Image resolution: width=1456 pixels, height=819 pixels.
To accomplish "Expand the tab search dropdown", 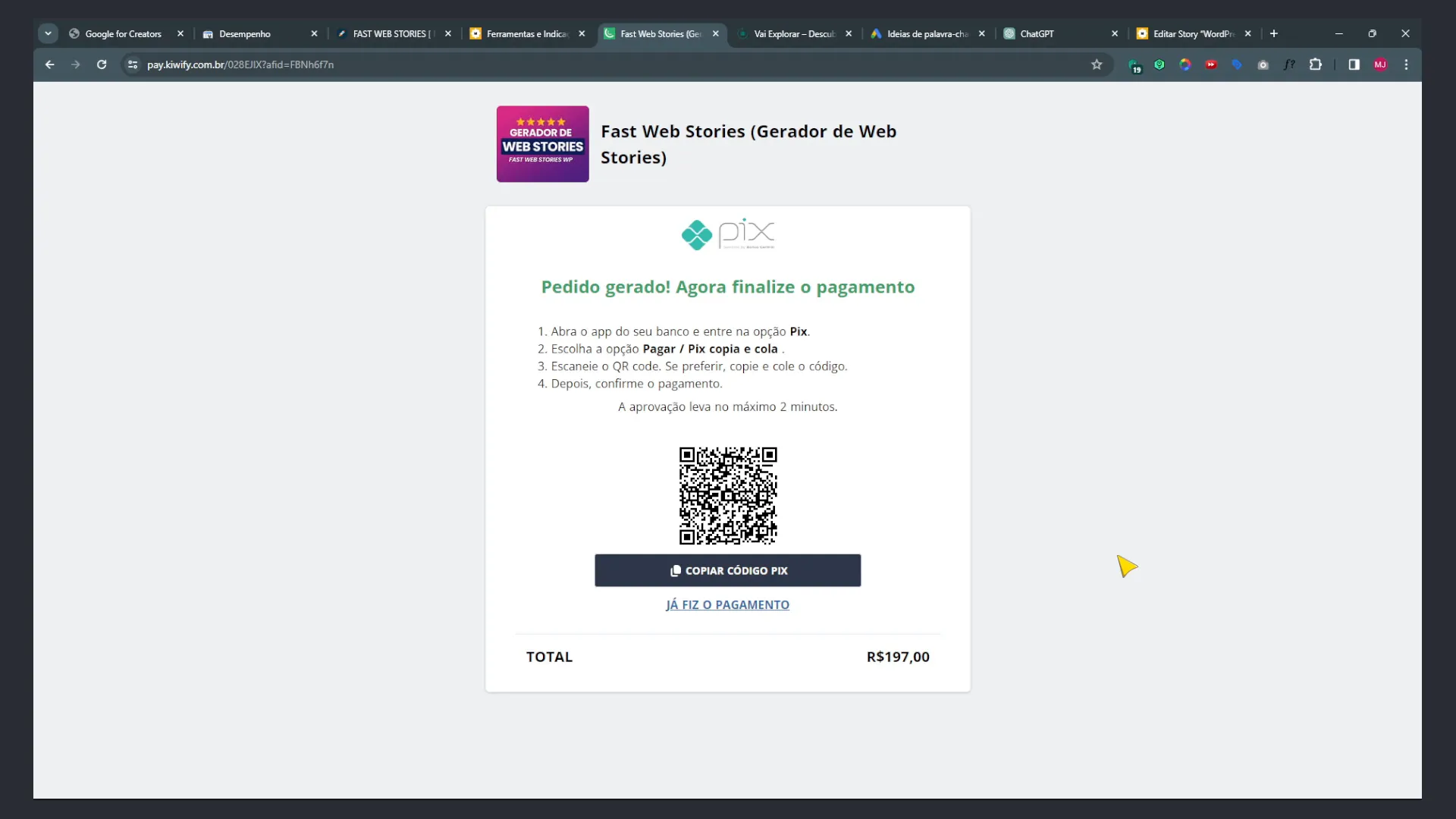I will [48, 33].
